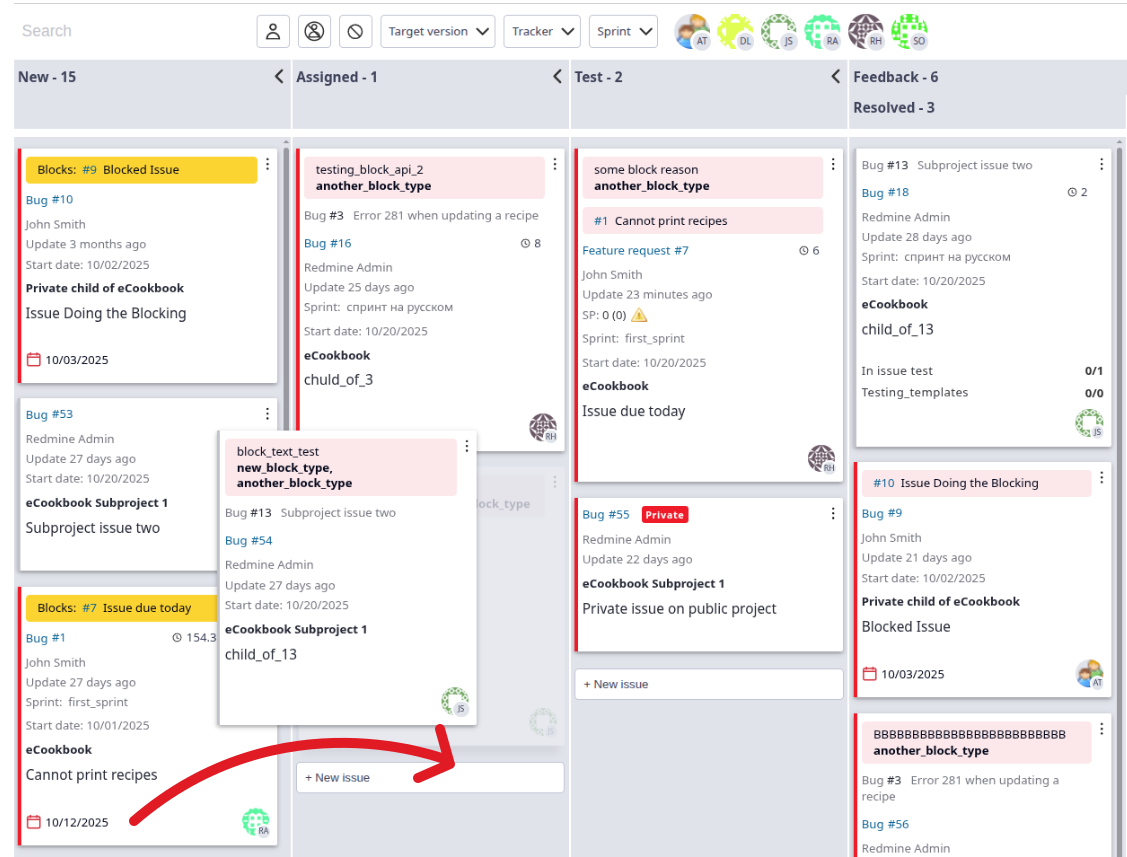Open three-dot menu on Bug #10 card
Viewport: 1127px width, 857px height.
267,164
